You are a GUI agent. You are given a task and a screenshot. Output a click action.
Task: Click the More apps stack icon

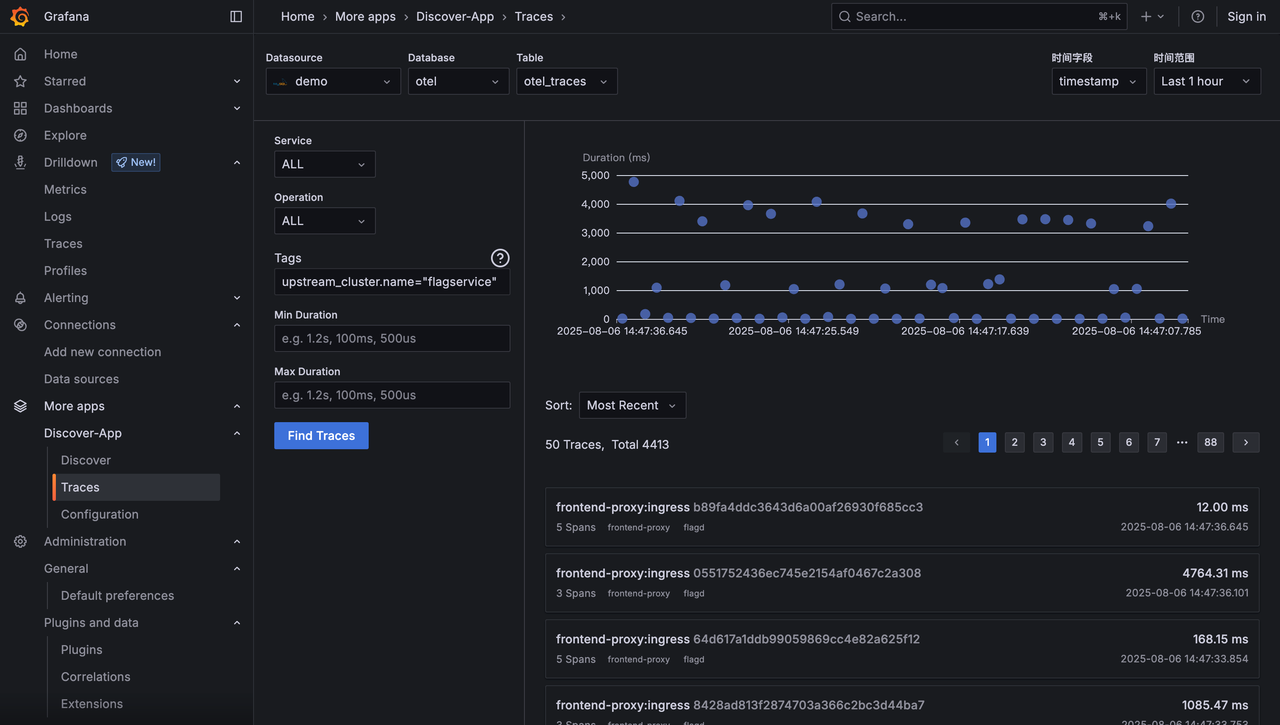[x=20, y=406]
